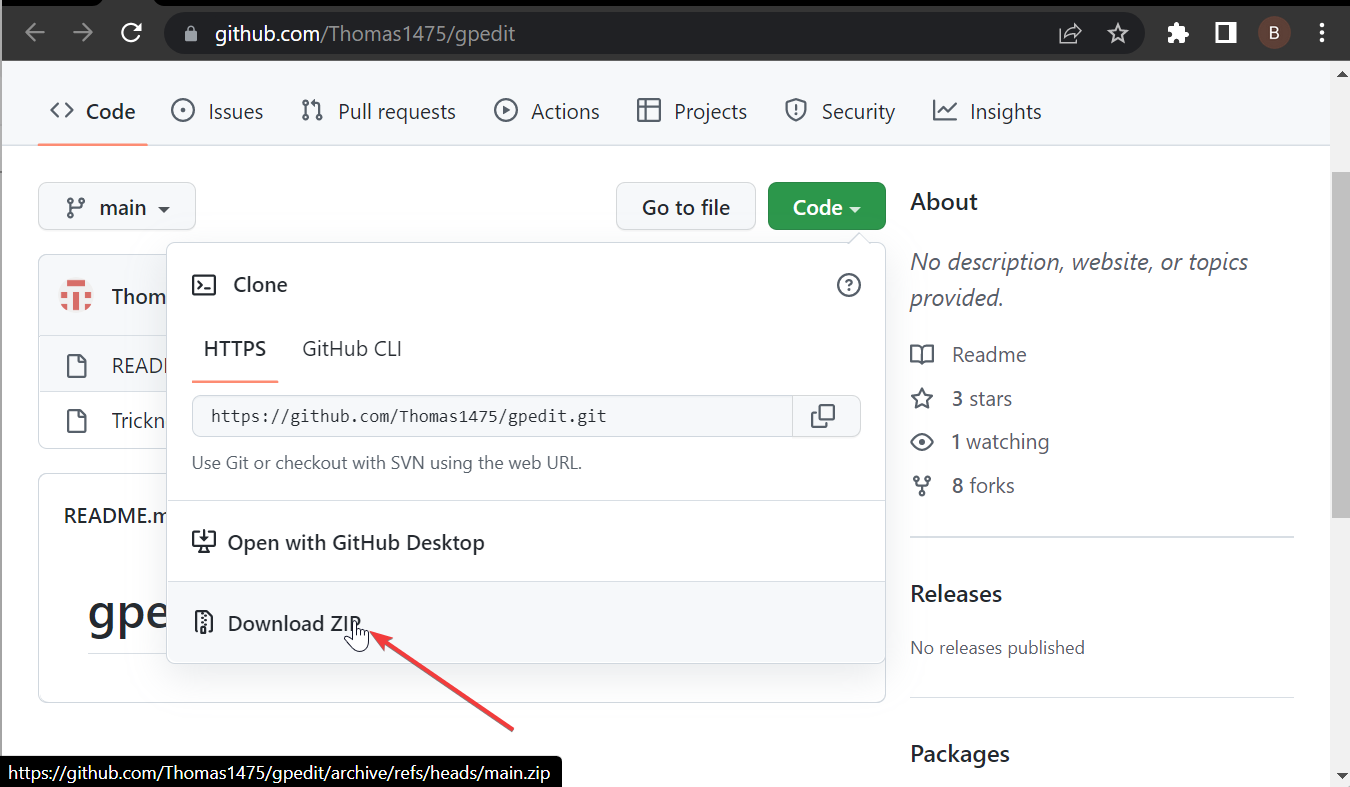Click the ZIP file icon
Image resolution: width=1350 pixels, height=787 pixels.
pos(204,623)
